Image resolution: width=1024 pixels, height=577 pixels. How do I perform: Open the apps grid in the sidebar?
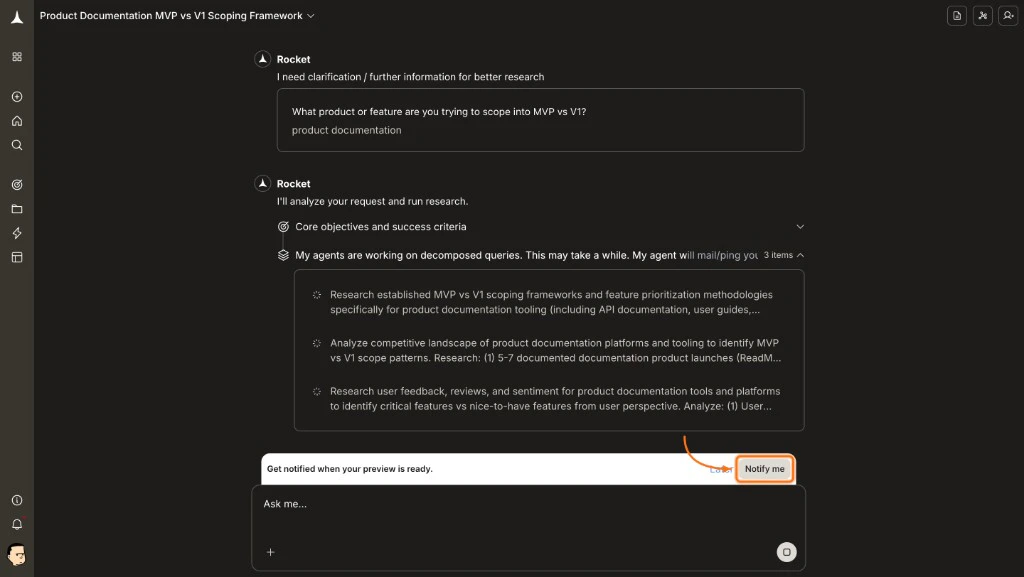(x=16, y=57)
